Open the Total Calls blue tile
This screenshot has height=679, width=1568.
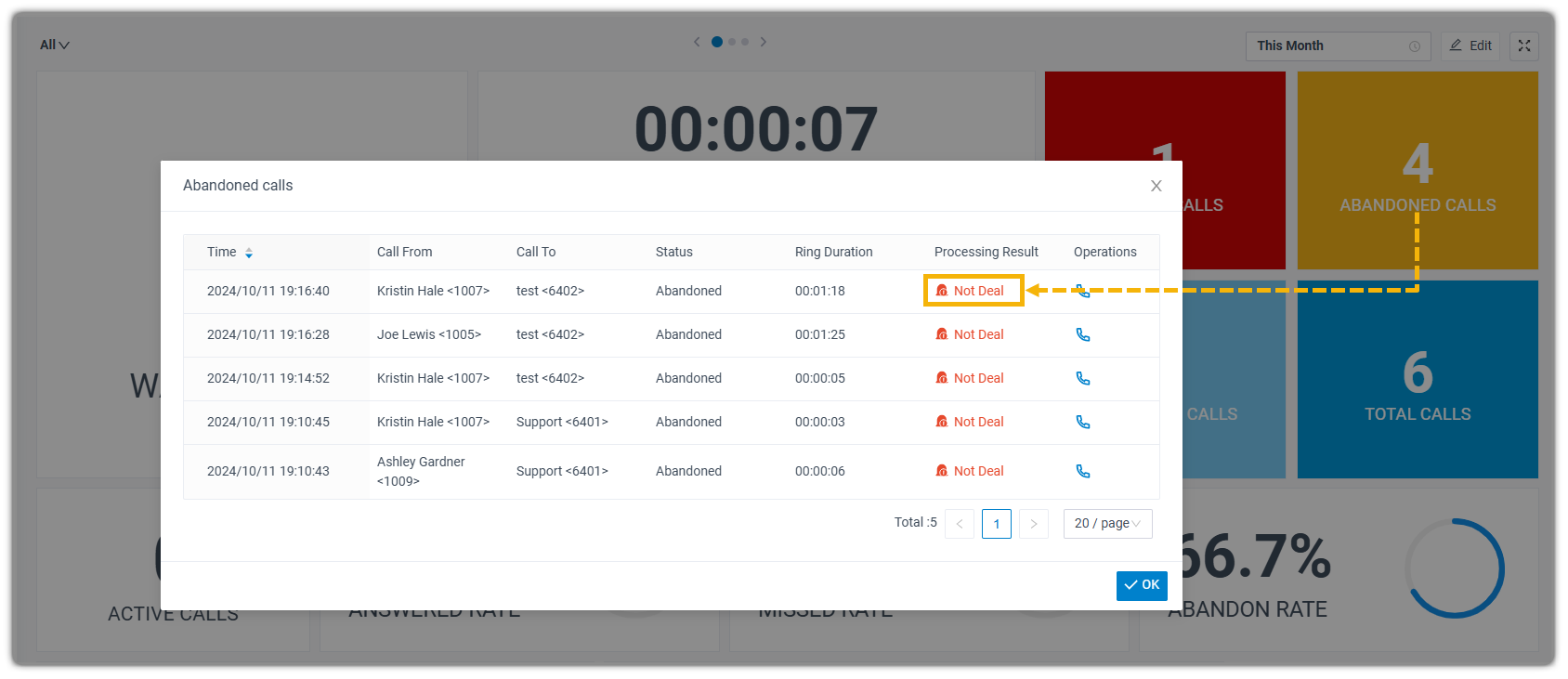[x=1417, y=379]
